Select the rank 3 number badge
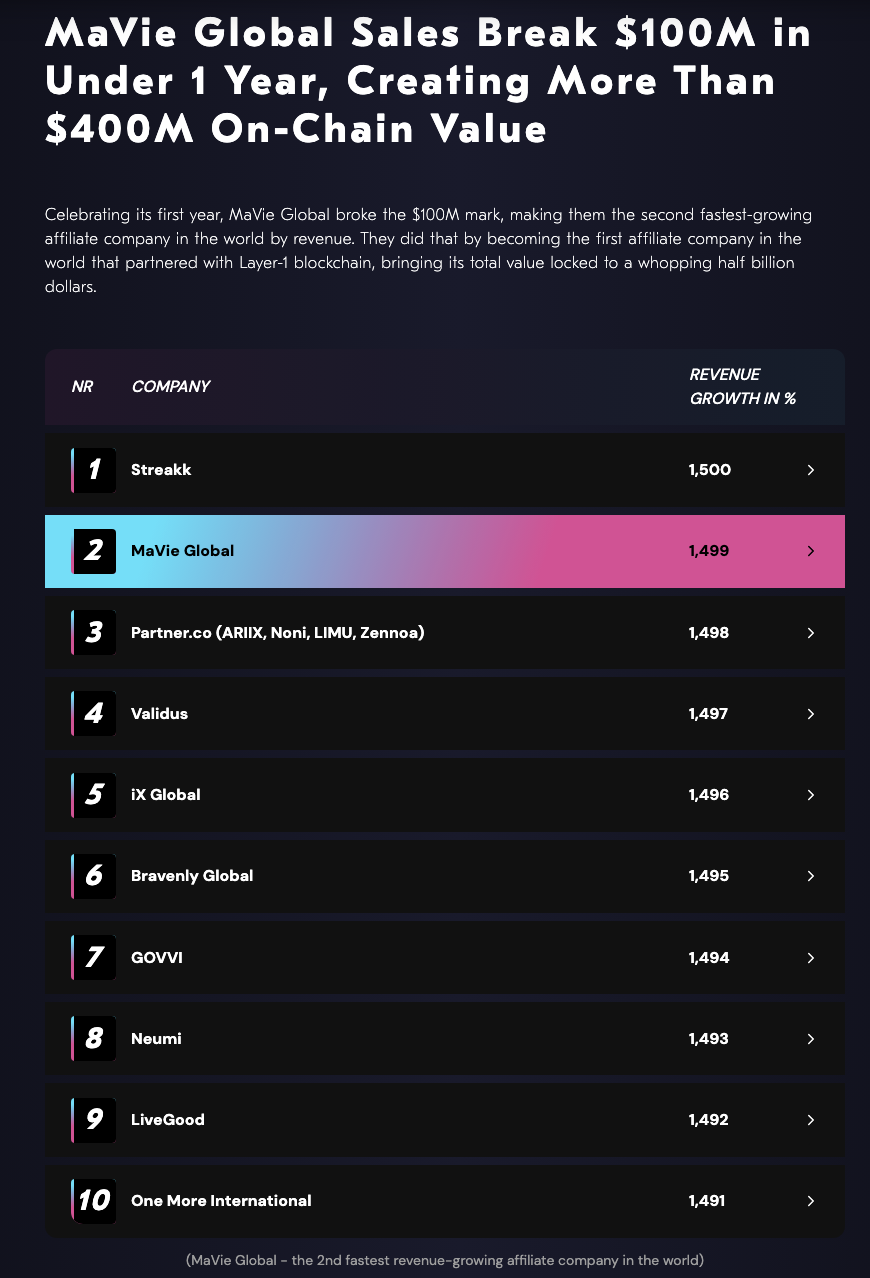Image resolution: width=870 pixels, height=1278 pixels. click(x=94, y=632)
